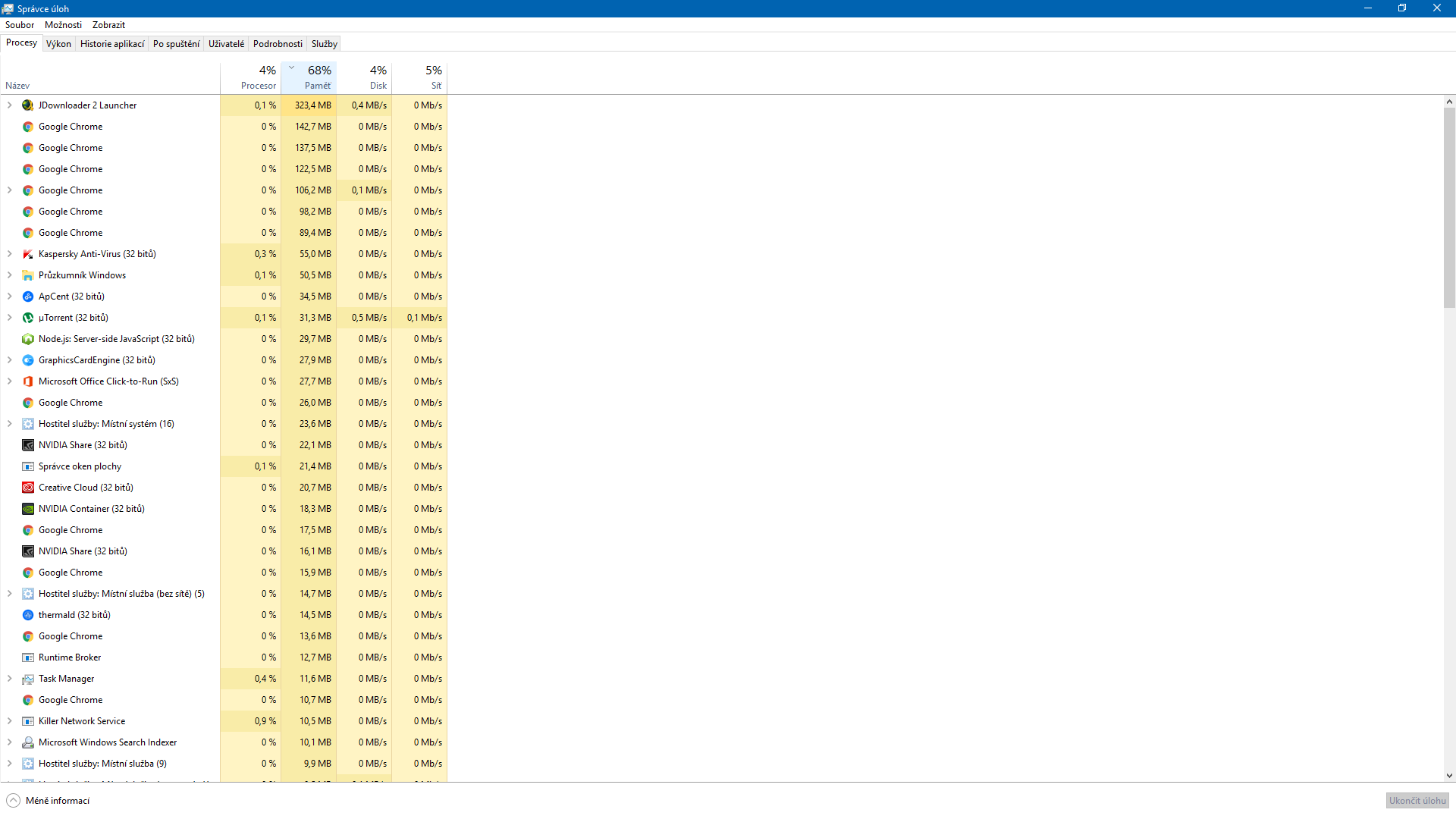Image resolution: width=1456 pixels, height=819 pixels.
Task: Click the process list scrollbar thumb
Action: click(x=1449, y=208)
